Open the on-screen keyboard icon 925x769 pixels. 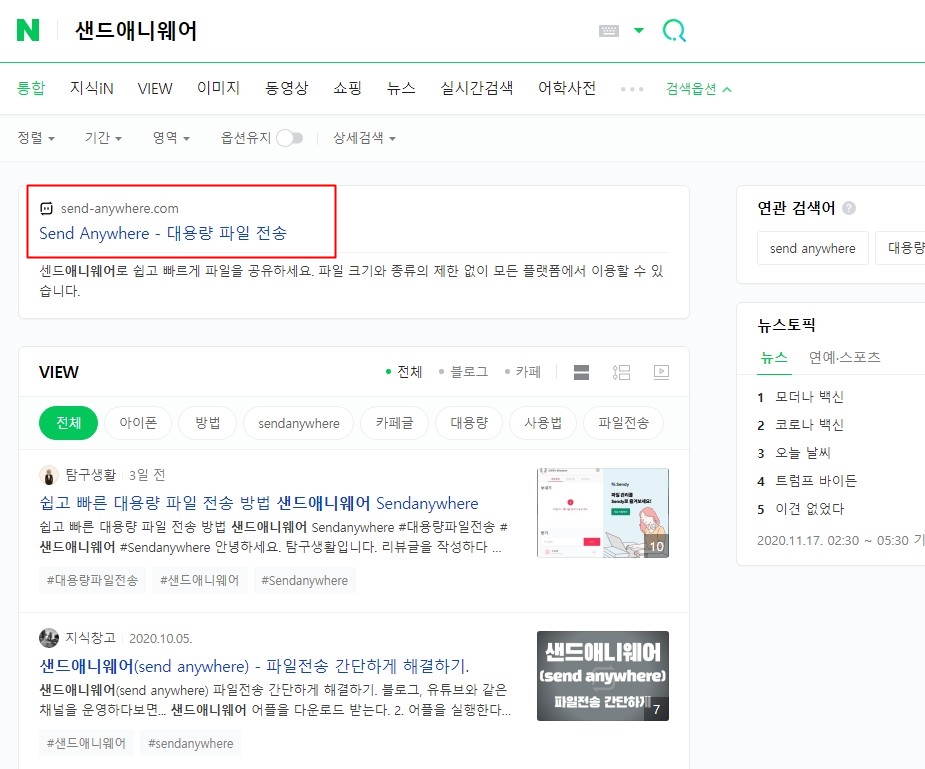click(x=609, y=31)
